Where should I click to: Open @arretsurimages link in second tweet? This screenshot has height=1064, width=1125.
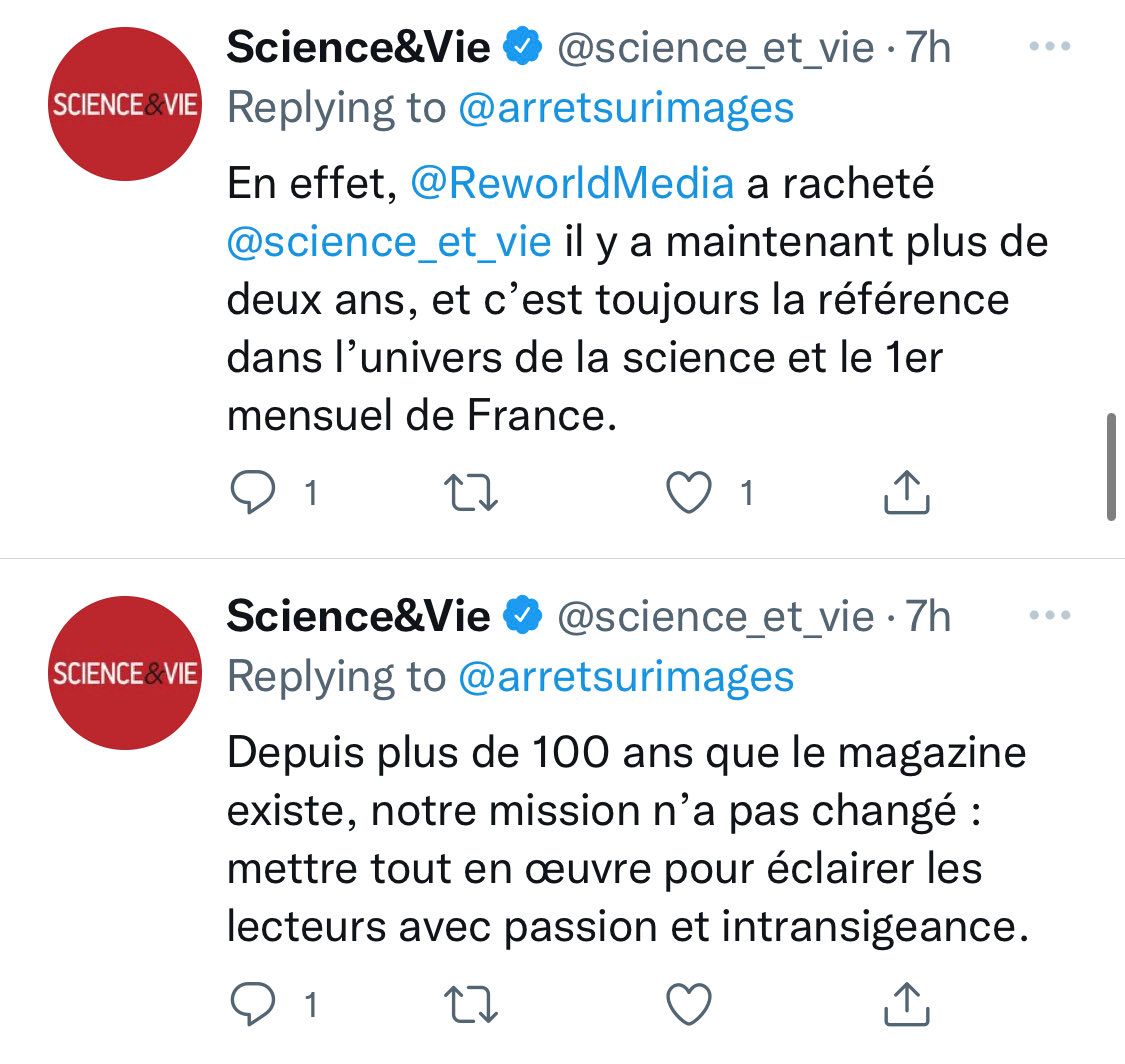tap(626, 677)
